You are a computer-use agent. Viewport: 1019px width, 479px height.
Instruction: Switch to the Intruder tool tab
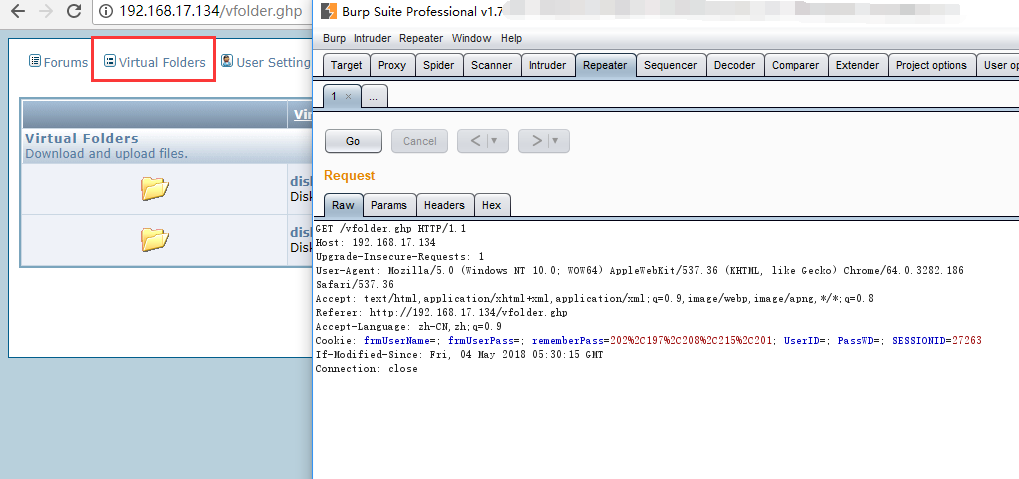(547, 65)
